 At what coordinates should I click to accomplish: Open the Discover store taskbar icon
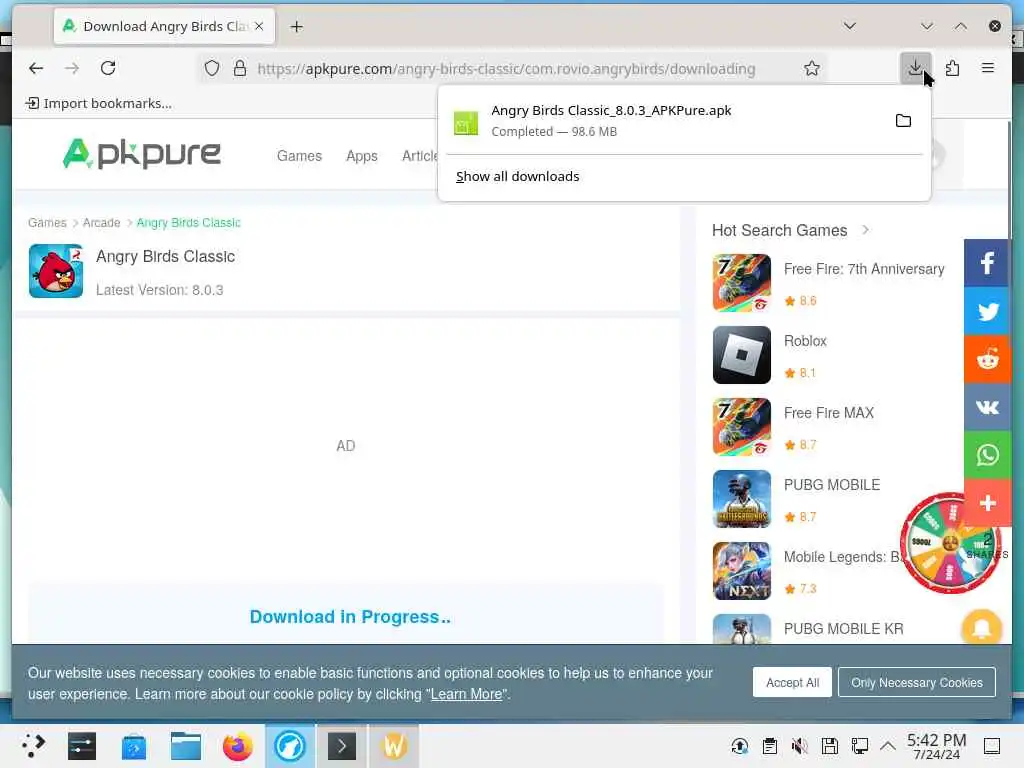pyautogui.click(x=134, y=746)
